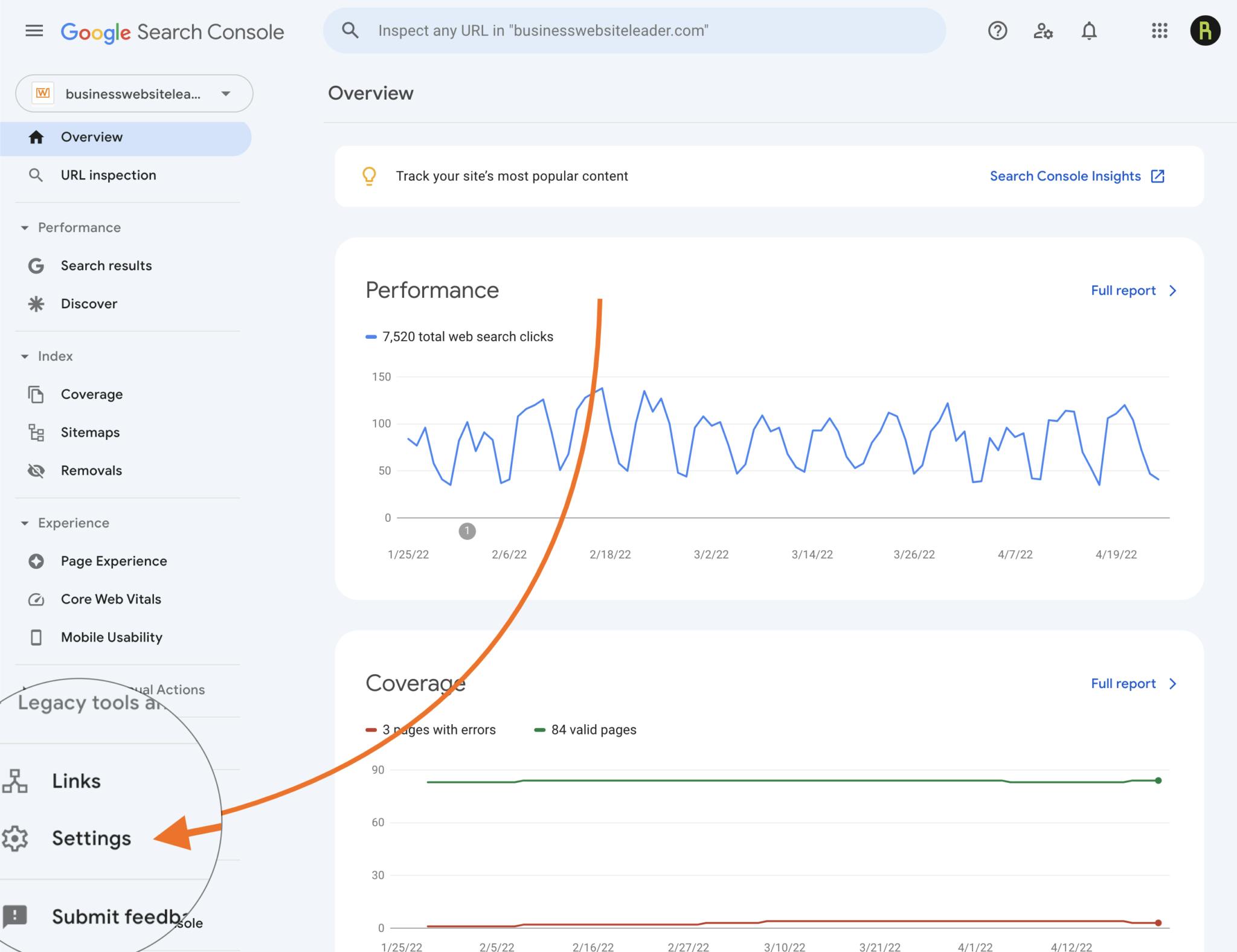Open the hamburger main menu
1237x952 pixels.
(34, 31)
